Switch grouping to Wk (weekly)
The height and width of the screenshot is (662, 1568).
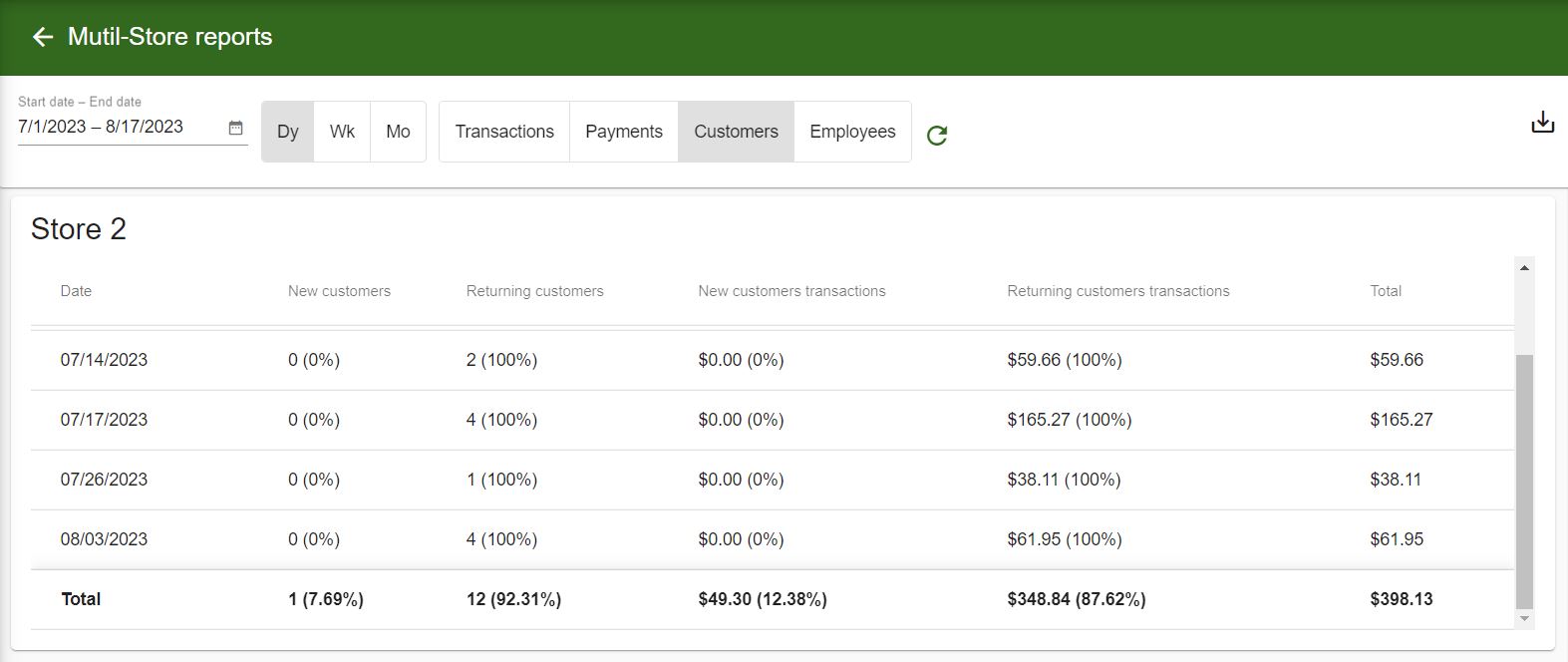(342, 132)
